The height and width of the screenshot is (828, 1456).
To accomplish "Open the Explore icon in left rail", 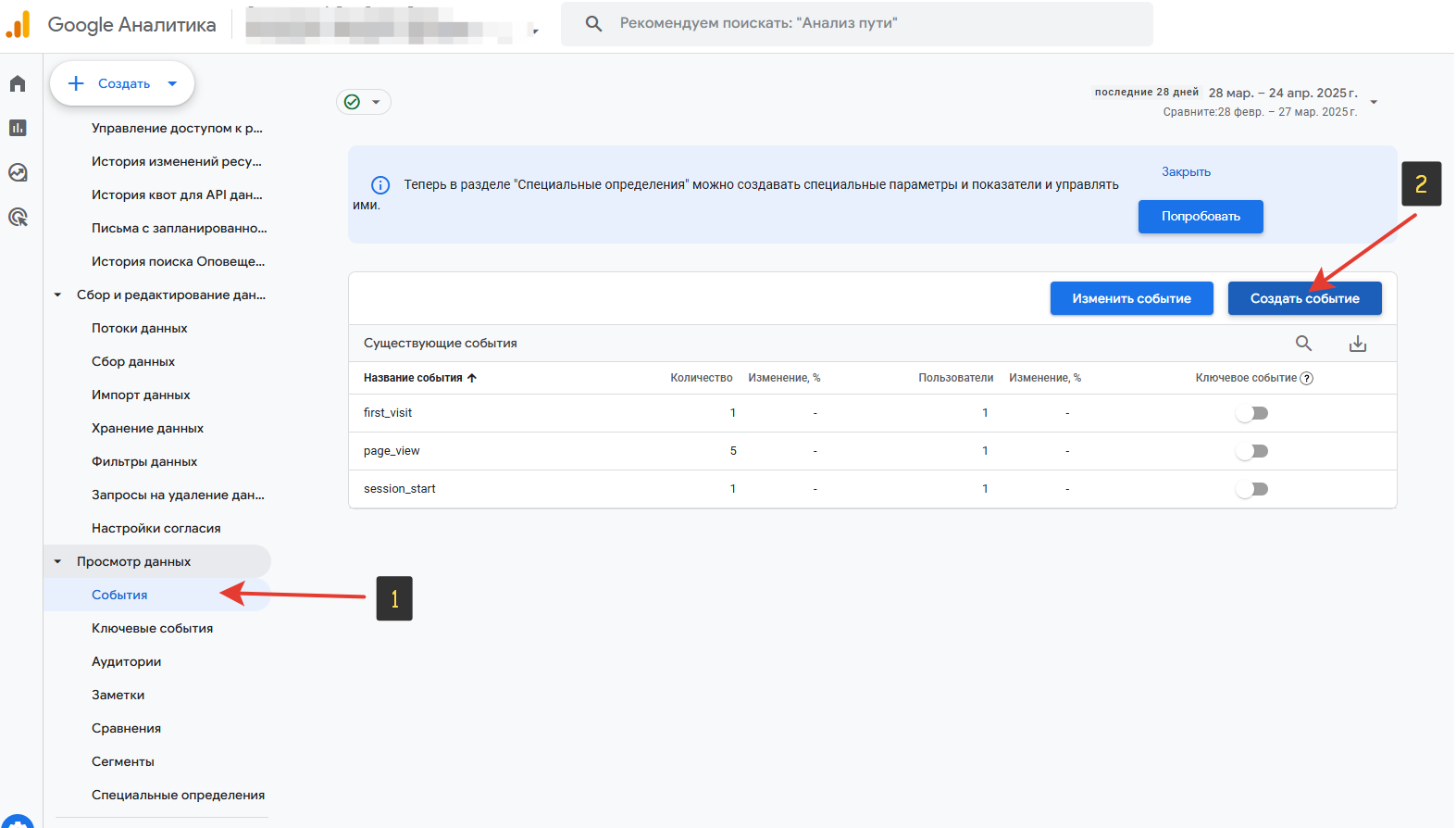I will [x=18, y=172].
